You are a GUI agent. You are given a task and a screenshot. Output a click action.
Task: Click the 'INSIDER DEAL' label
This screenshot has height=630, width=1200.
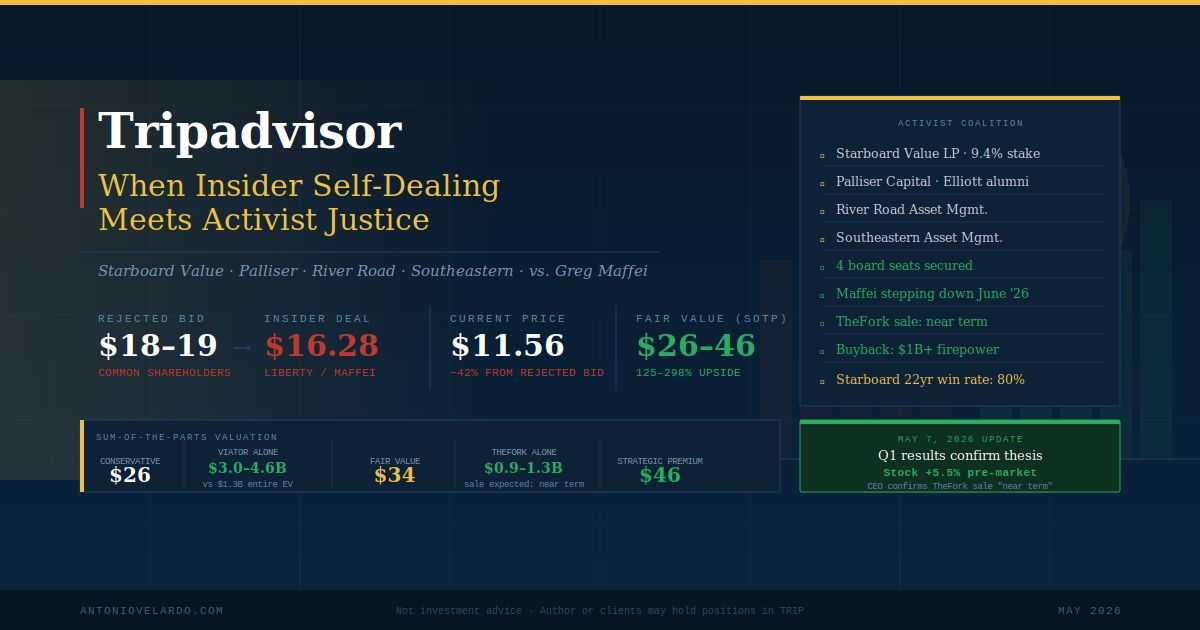(x=317, y=319)
